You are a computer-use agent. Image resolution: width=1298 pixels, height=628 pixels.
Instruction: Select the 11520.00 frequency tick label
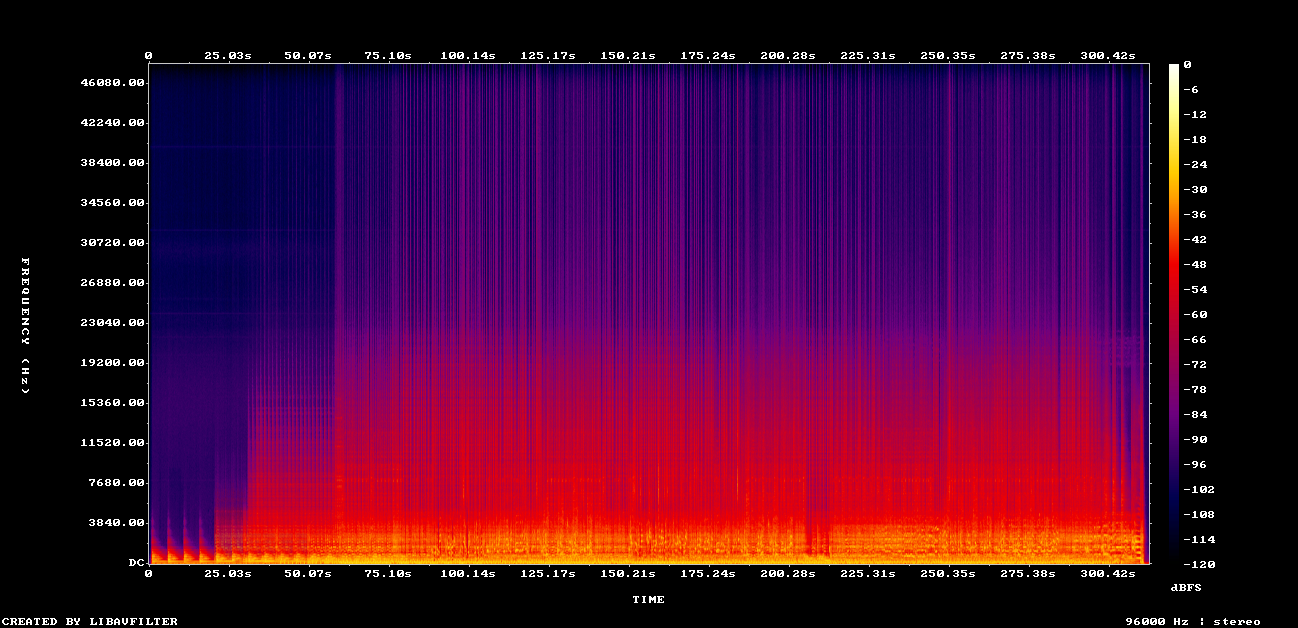point(117,443)
